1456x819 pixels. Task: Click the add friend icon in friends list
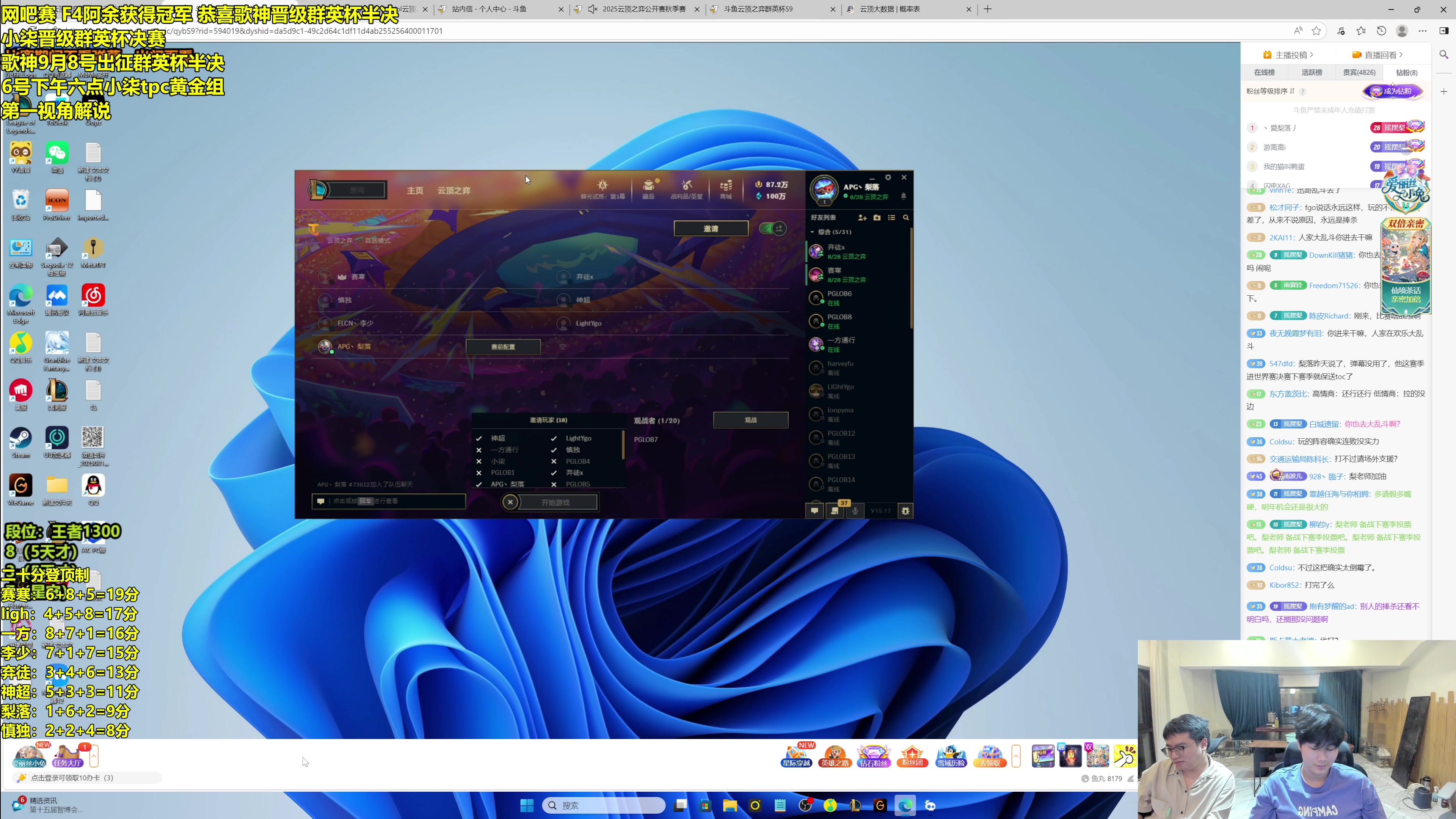[x=862, y=218]
